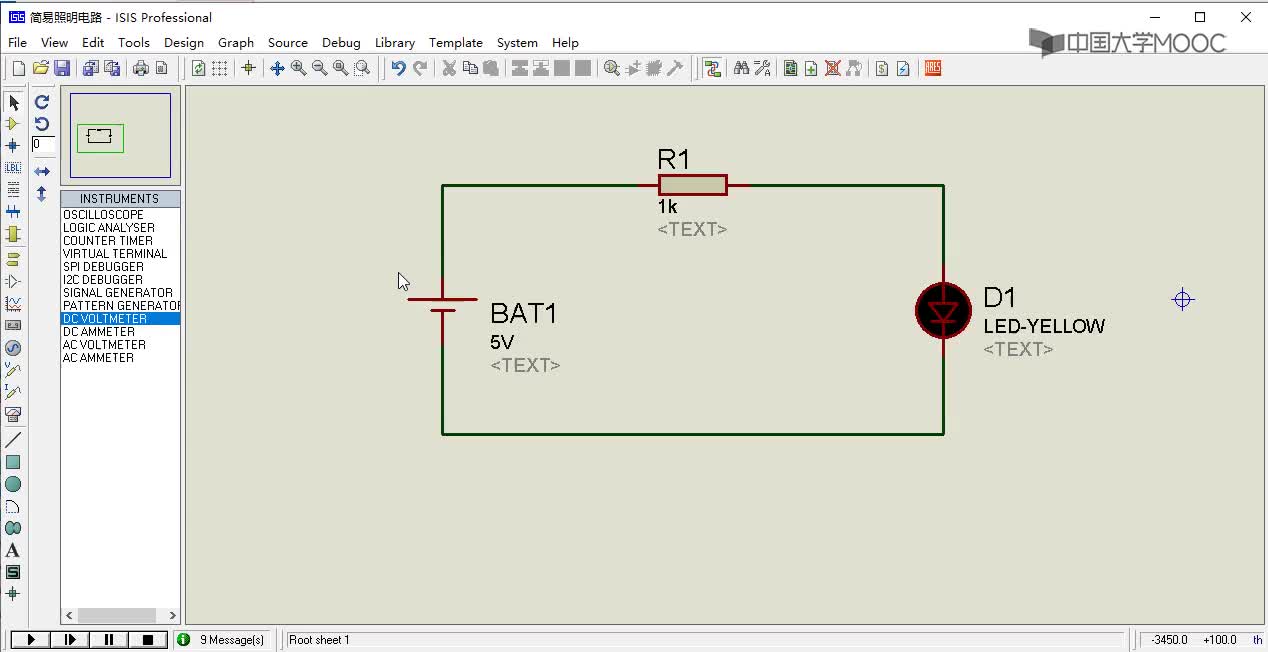
Task: Click the instruments list scroll-right arrow
Action: pyautogui.click(x=172, y=616)
